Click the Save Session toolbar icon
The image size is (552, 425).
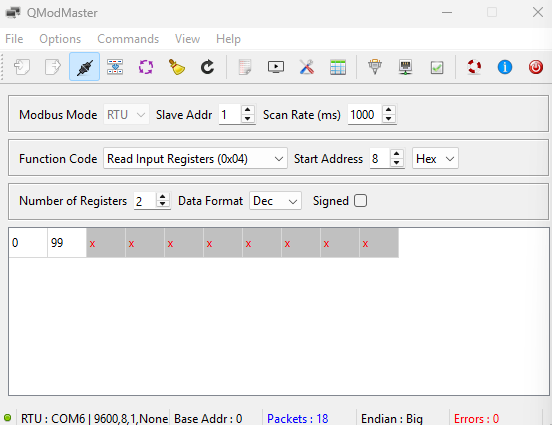[53, 67]
